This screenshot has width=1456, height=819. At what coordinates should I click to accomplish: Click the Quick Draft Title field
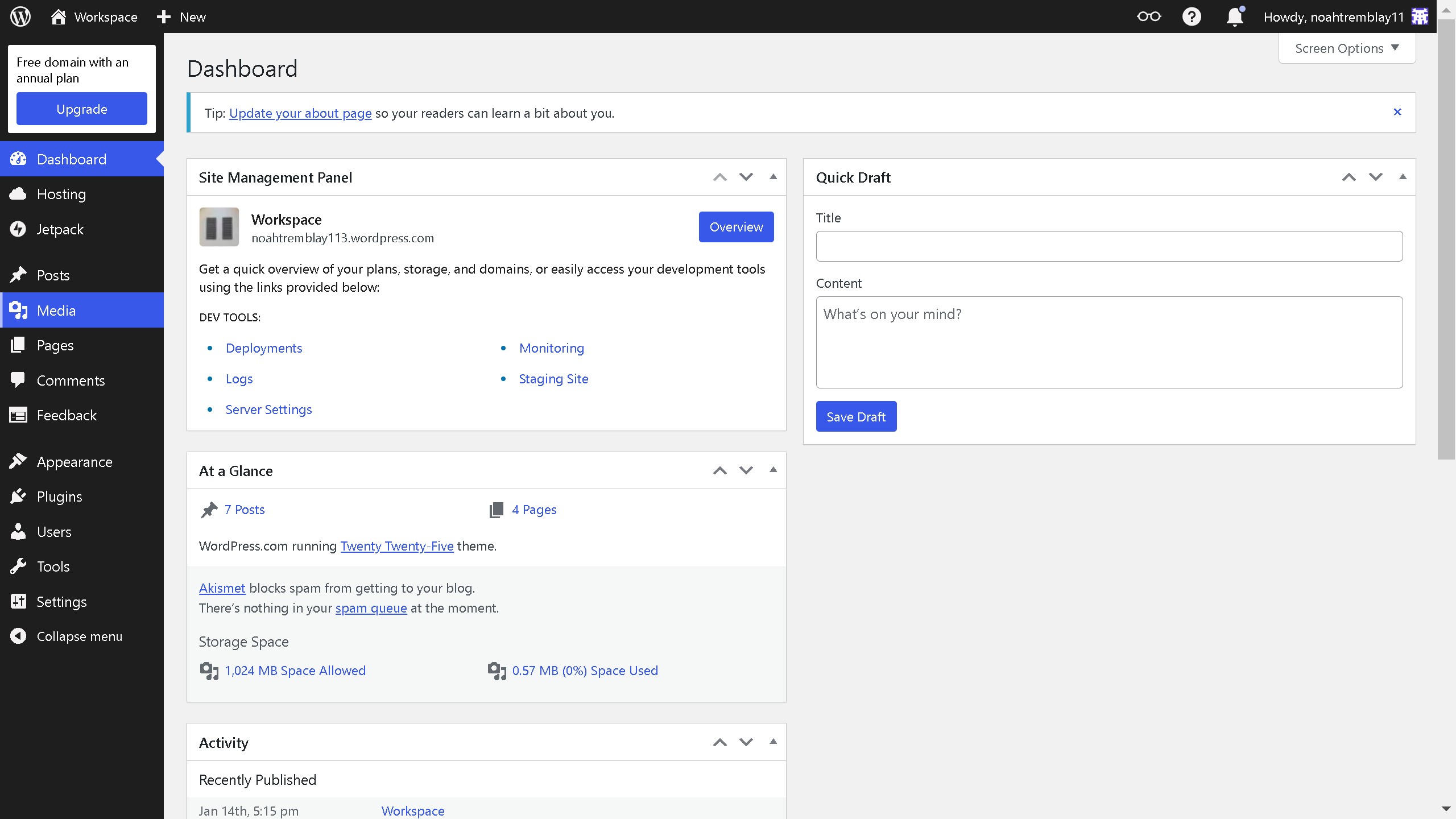(1109, 246)
